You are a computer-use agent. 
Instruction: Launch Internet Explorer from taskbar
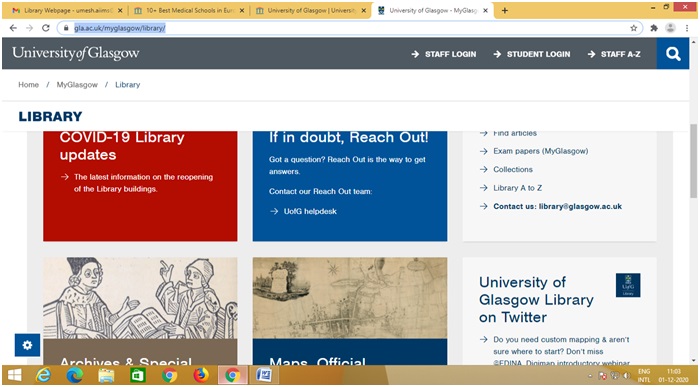pyautogui.click(x=43, y=375)
